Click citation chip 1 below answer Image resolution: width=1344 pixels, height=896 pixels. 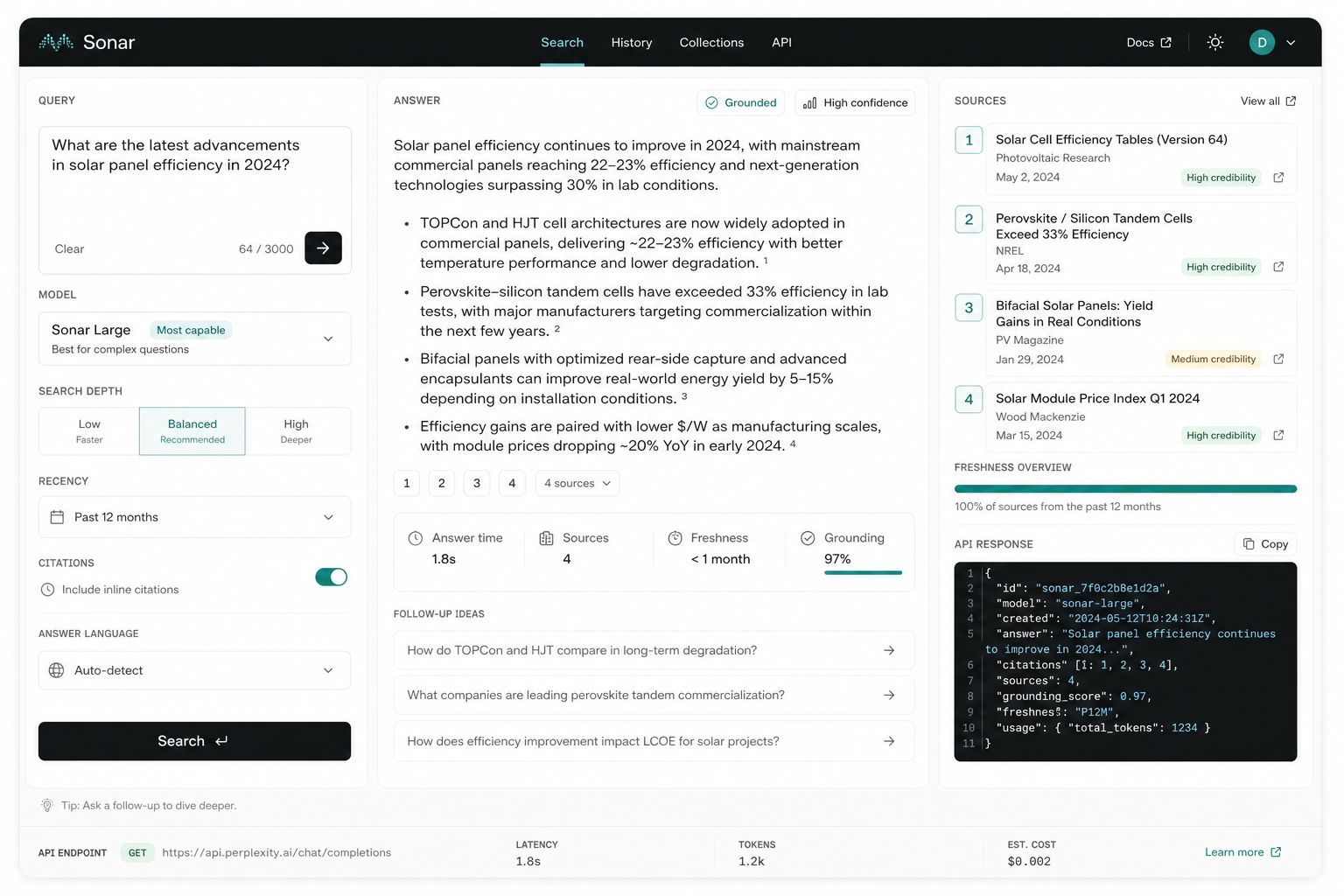(x=407, y=483)
